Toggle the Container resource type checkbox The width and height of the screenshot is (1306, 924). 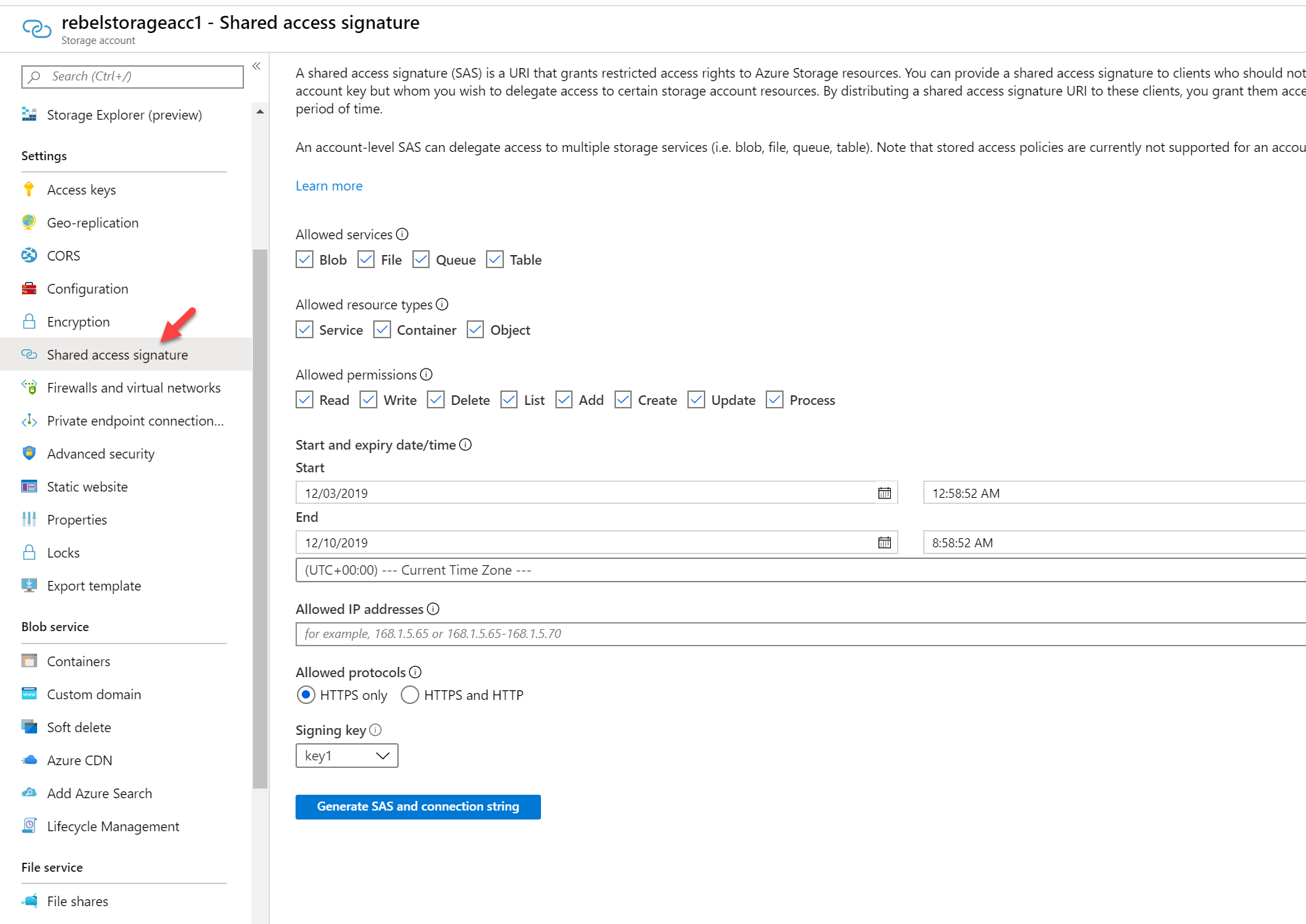tap(382, 330)
